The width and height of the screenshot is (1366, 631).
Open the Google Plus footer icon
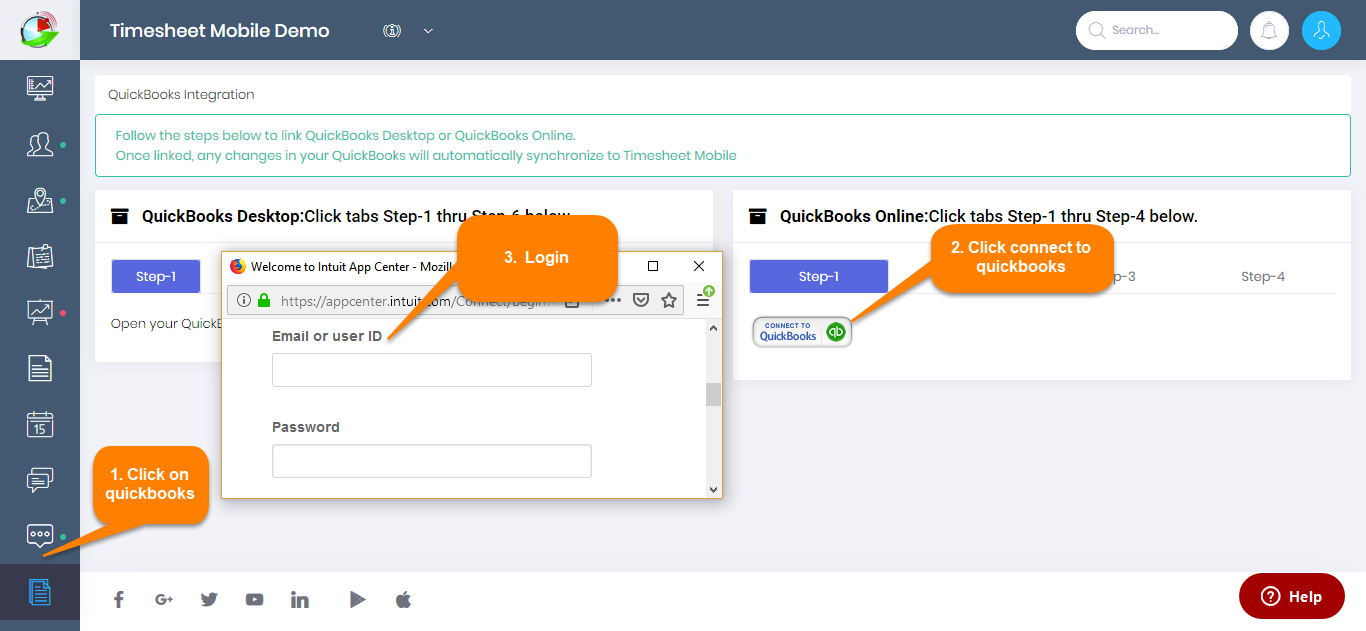(164, 599)
